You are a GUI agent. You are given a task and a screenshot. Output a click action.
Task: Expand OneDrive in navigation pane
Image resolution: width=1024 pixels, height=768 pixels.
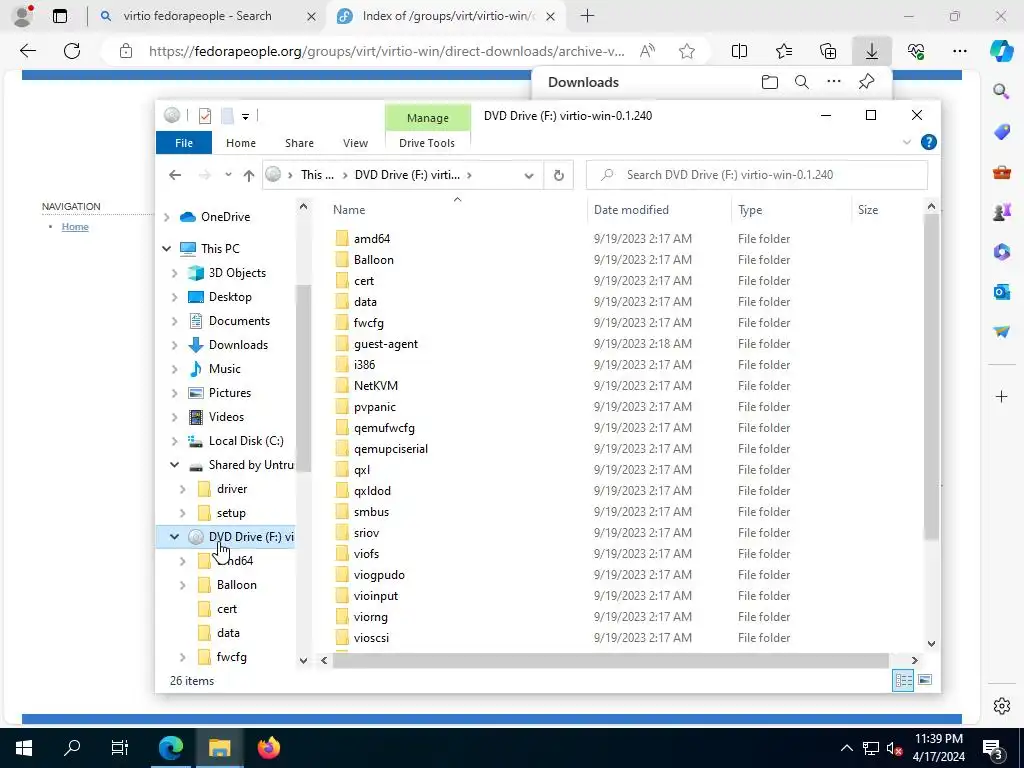click(167, 217)
